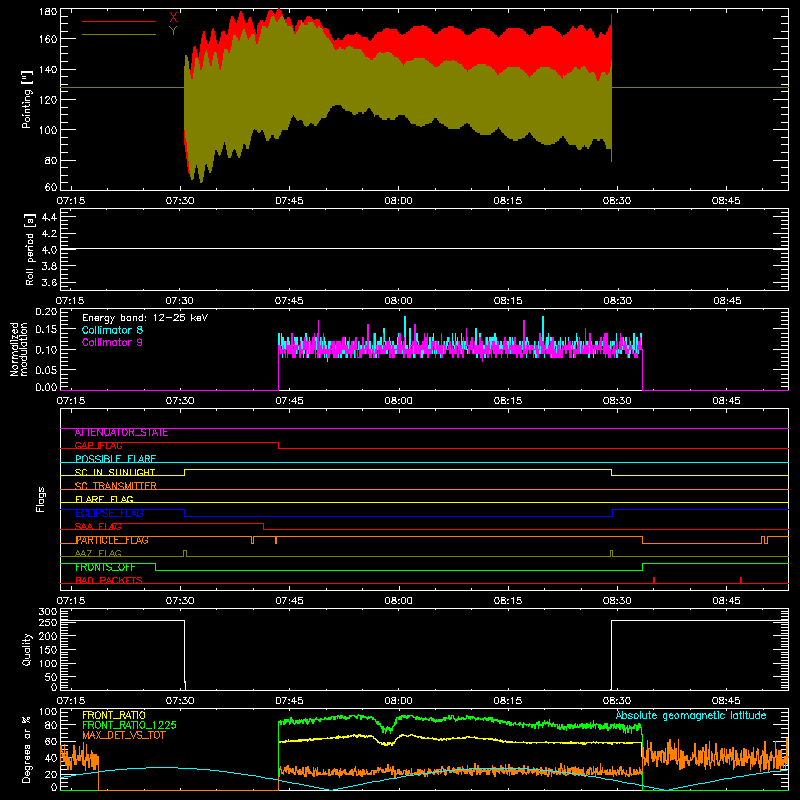Click 08:30 tick label under pointing plot
This screenshot has width=800, height=800.
(x=617, y=201)
